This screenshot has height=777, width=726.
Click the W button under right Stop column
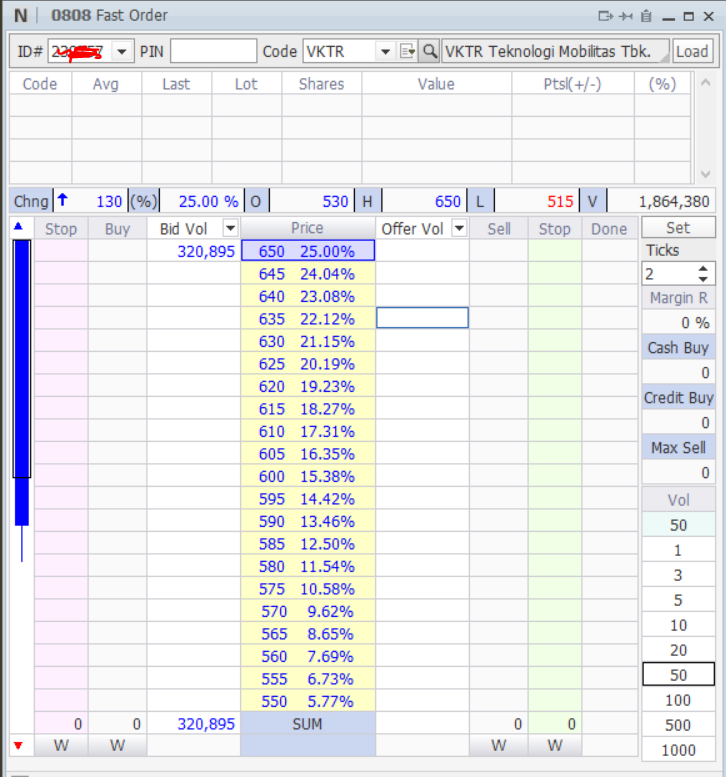pos(555,745)
